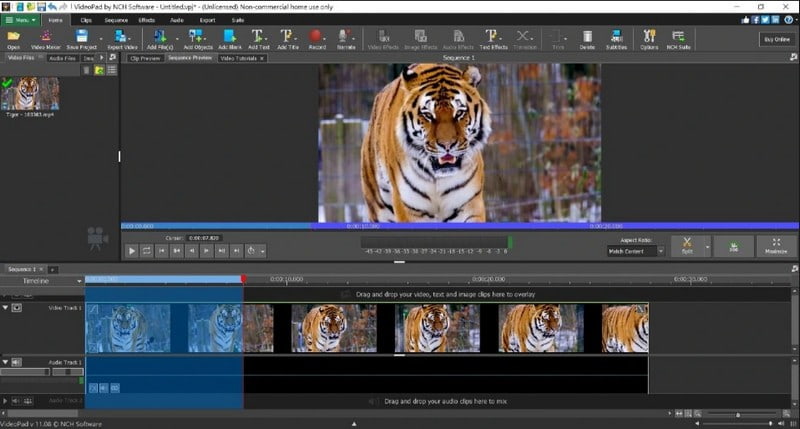Click the LinkedIn share icon

coord(775,20)
